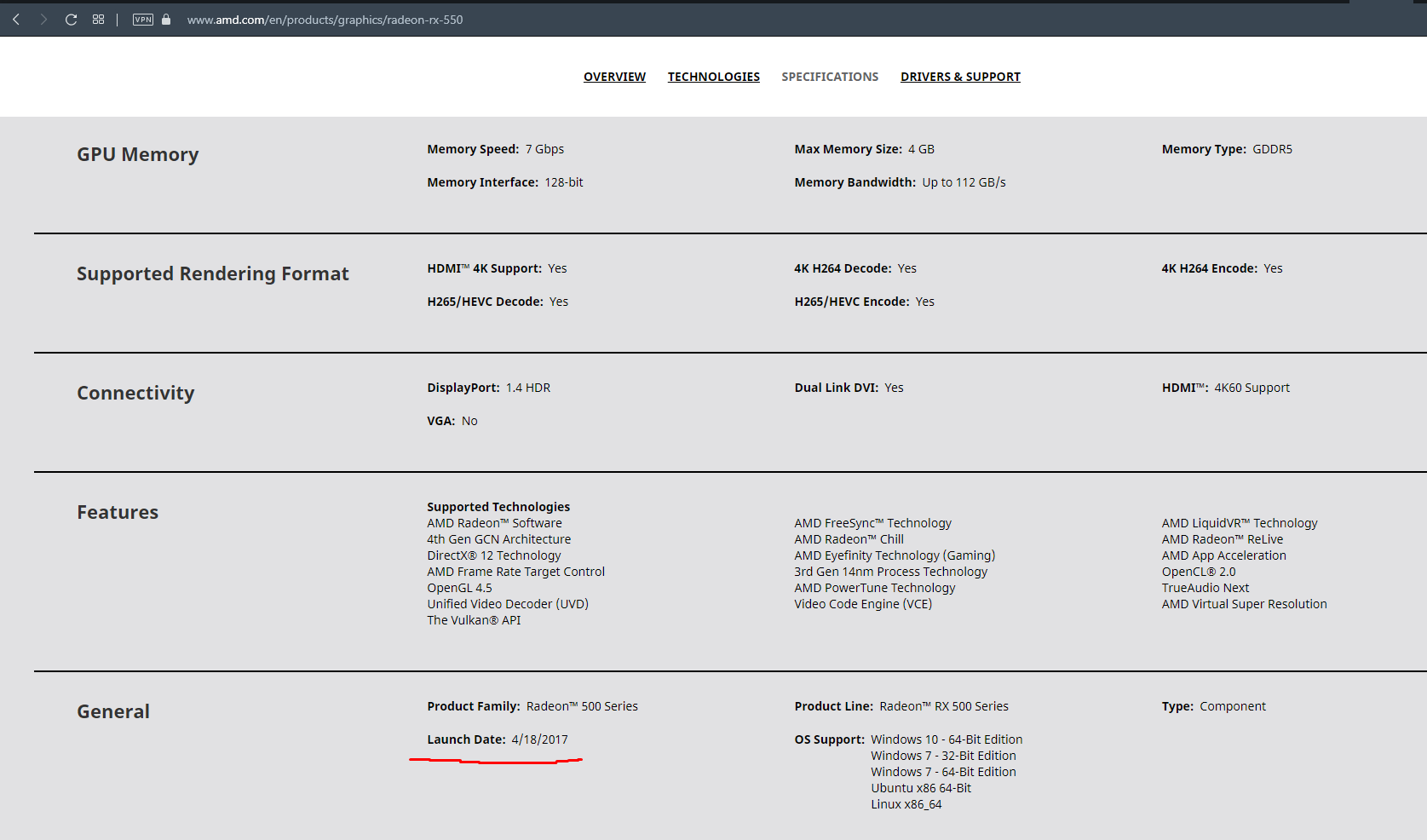Click Ubuntu x86 64-Bit entry

921,788
